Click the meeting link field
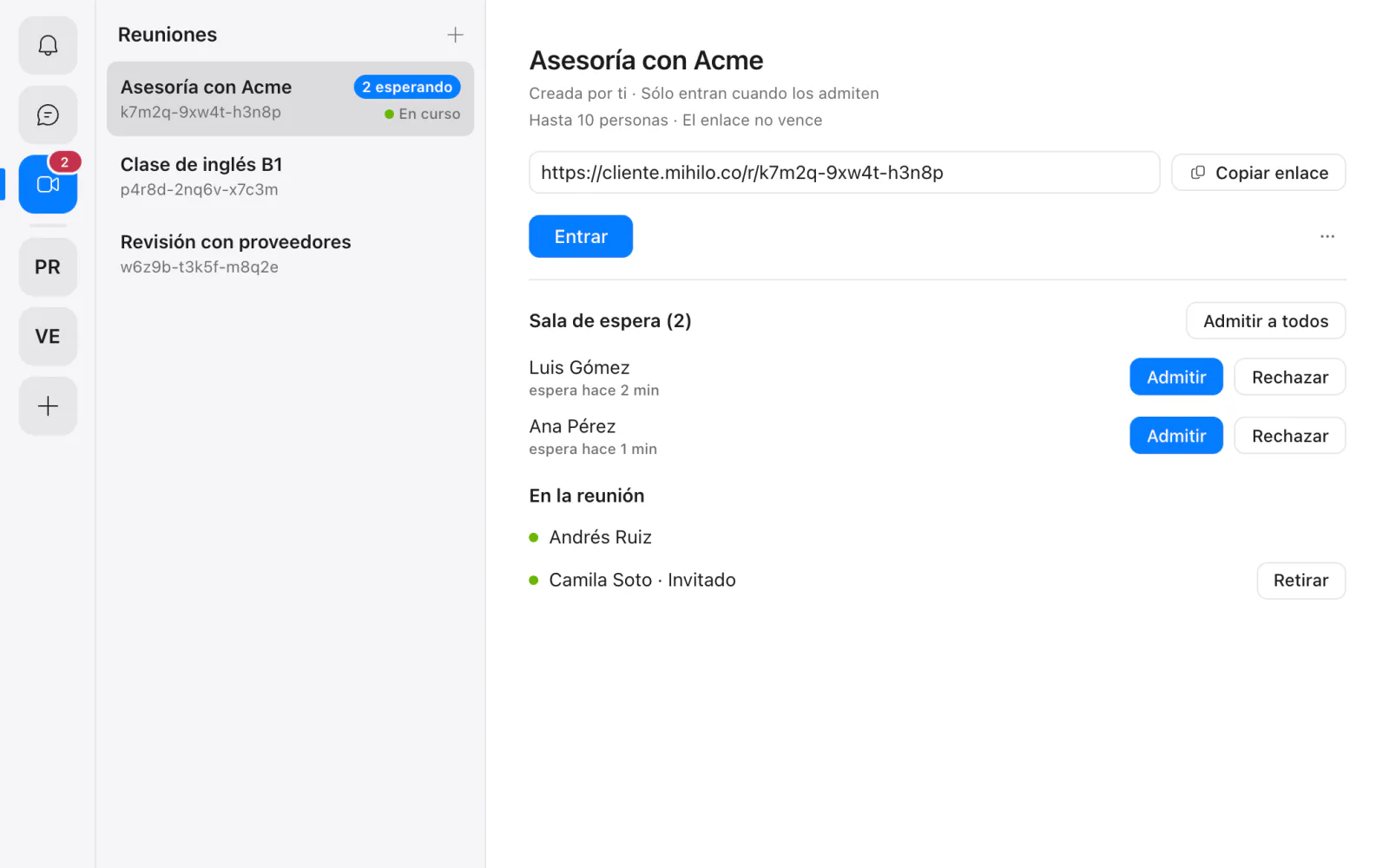This screenshot has width=1389, height=868. [x=844, y=173]
